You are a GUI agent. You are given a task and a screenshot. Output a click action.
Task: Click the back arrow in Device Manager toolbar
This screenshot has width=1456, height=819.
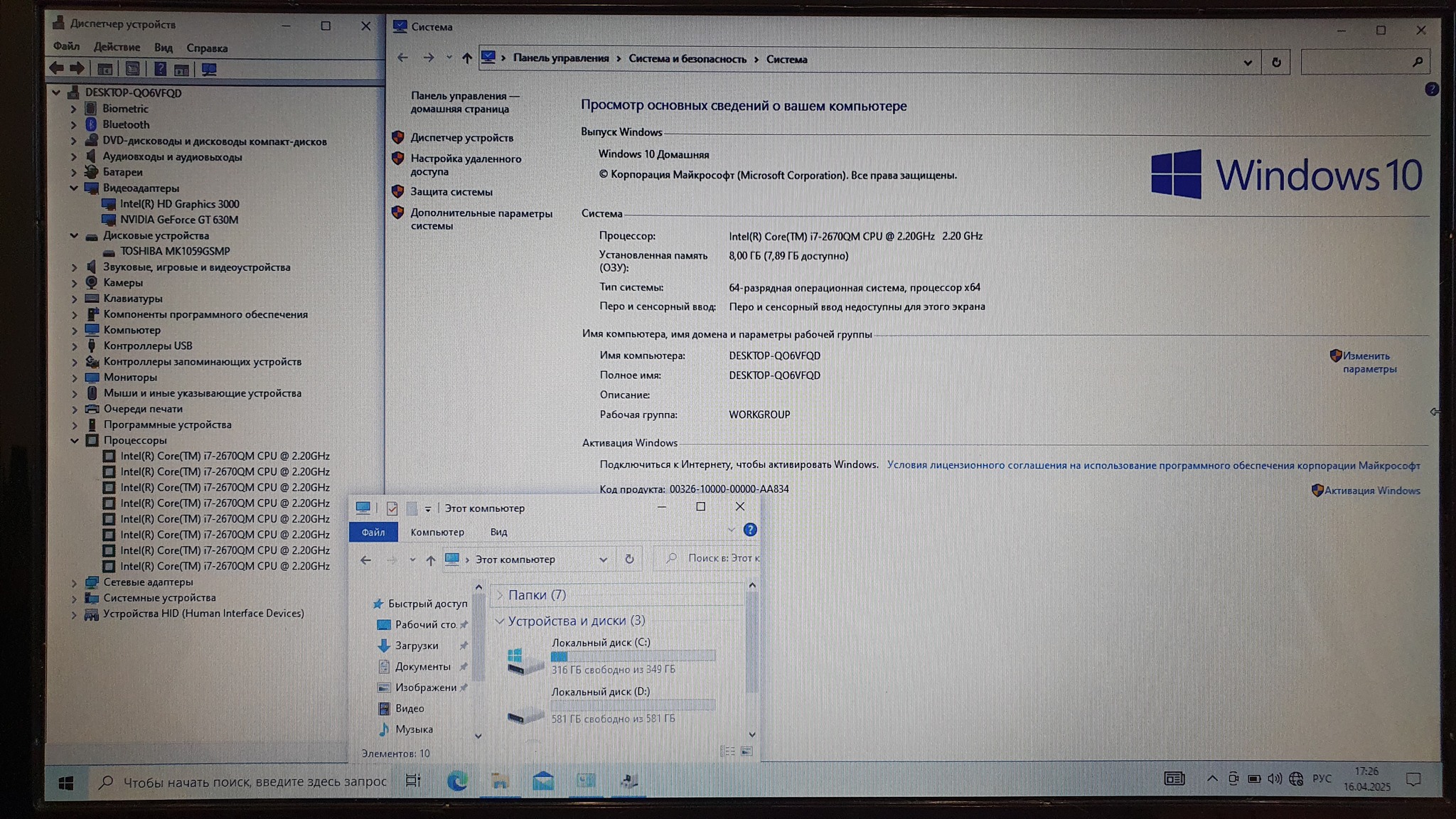[57, 69]
